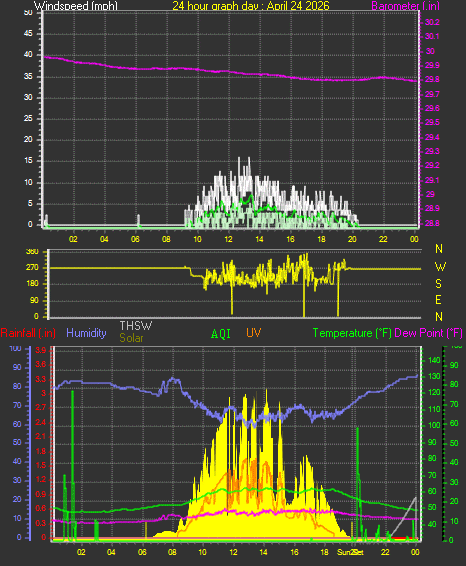
Task: Click the '270' wind direction axis value
Action: (x=32, y=267)
